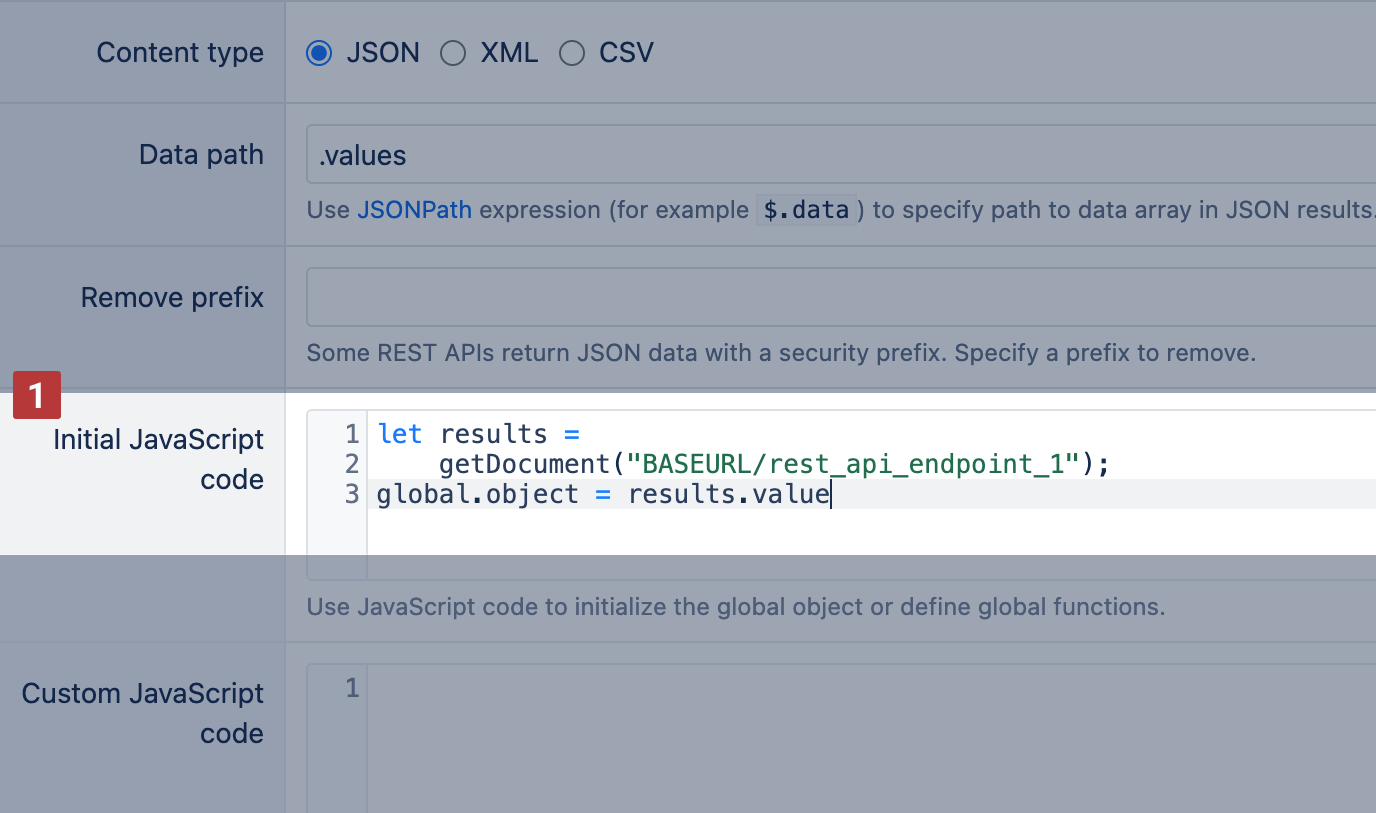This screenshot has width=1376, height=813.
Task: Select the XML content type option
Action: 453,53
